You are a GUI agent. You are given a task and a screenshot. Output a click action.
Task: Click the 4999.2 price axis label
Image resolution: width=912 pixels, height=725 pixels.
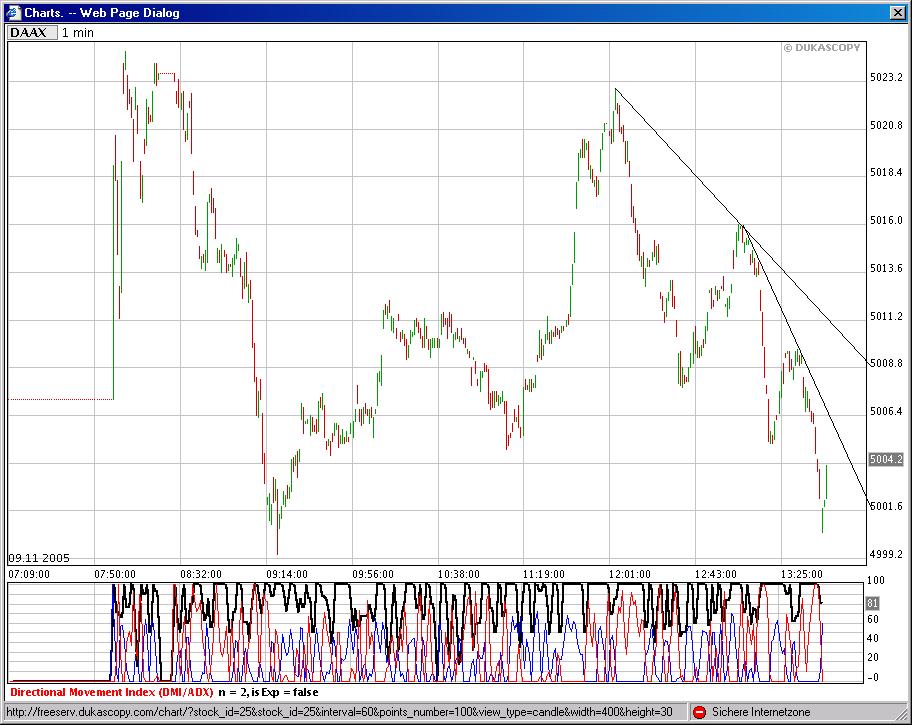pyautogui.click(x=886, y=555)
